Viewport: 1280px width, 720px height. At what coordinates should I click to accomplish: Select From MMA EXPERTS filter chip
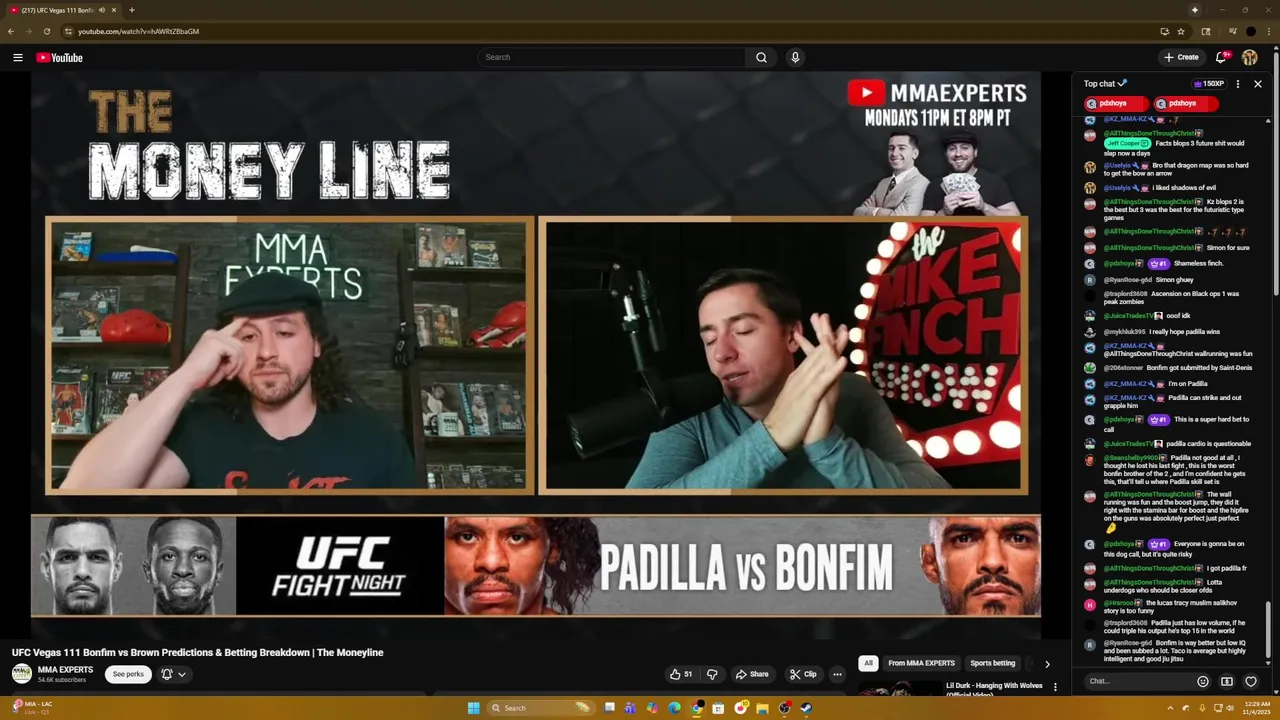(921, 663)
